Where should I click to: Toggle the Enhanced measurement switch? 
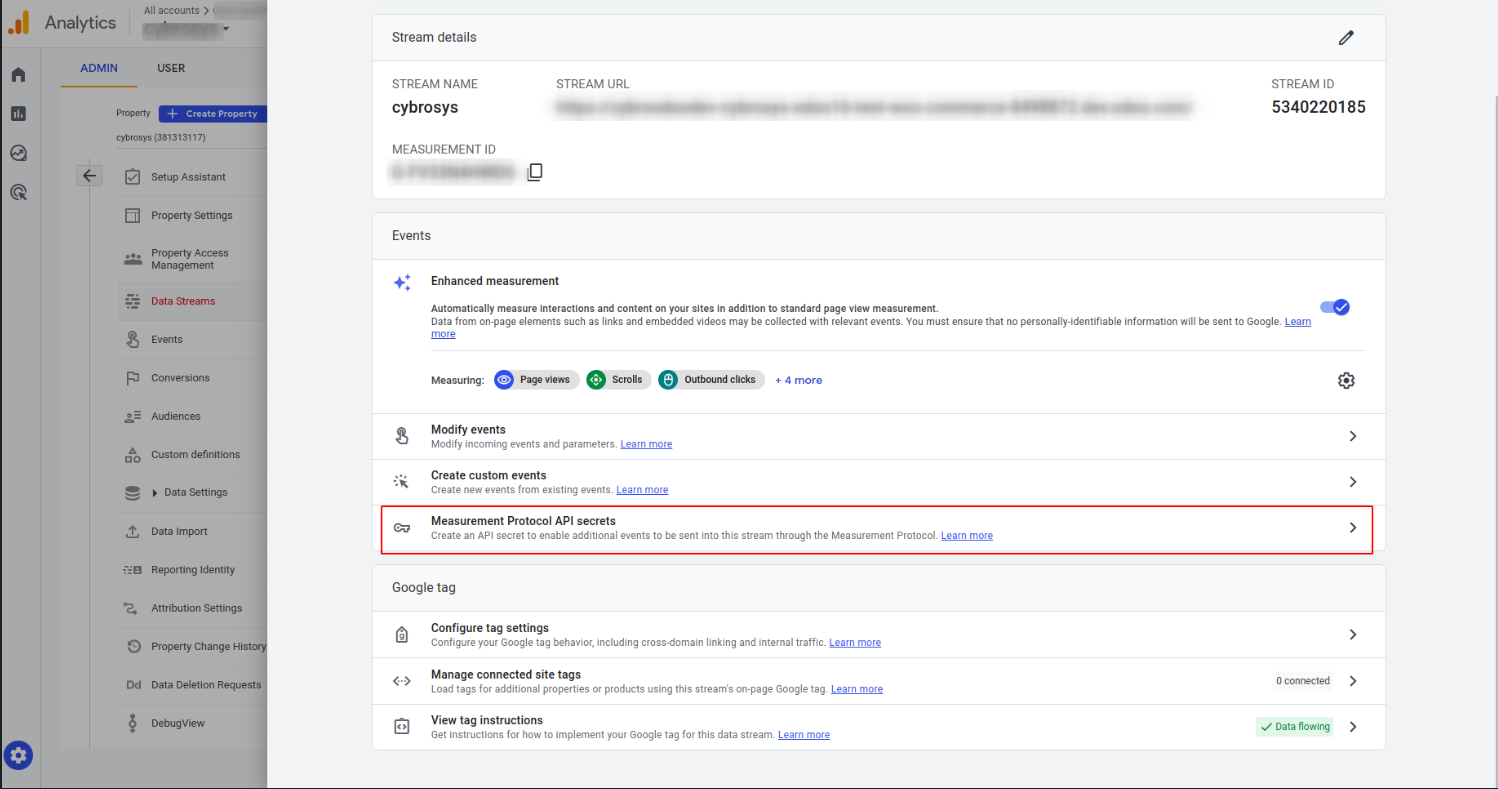coord(1335,307)
